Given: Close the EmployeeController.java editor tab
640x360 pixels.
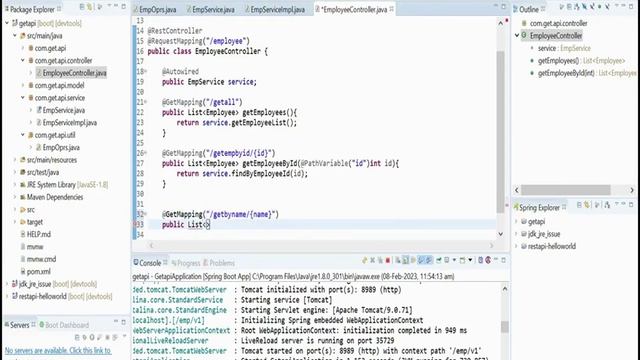Looking at the screenshot, I should (x=391, y=9).
